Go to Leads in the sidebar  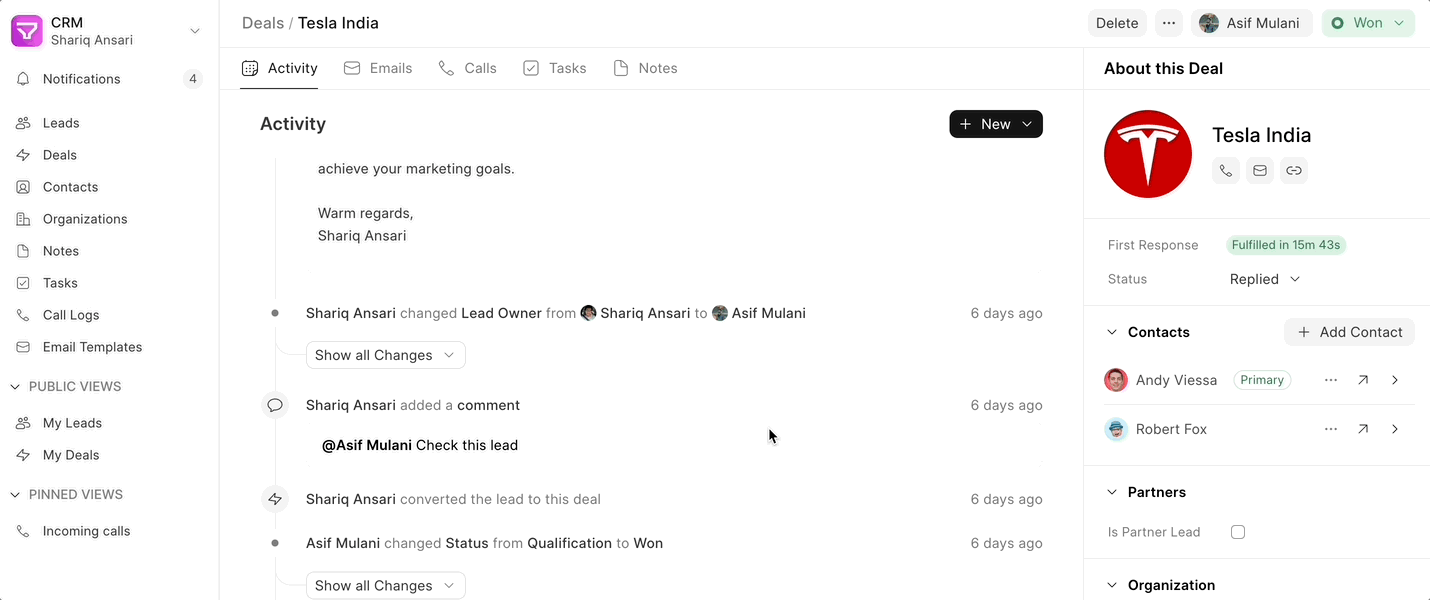pos(109,123)
